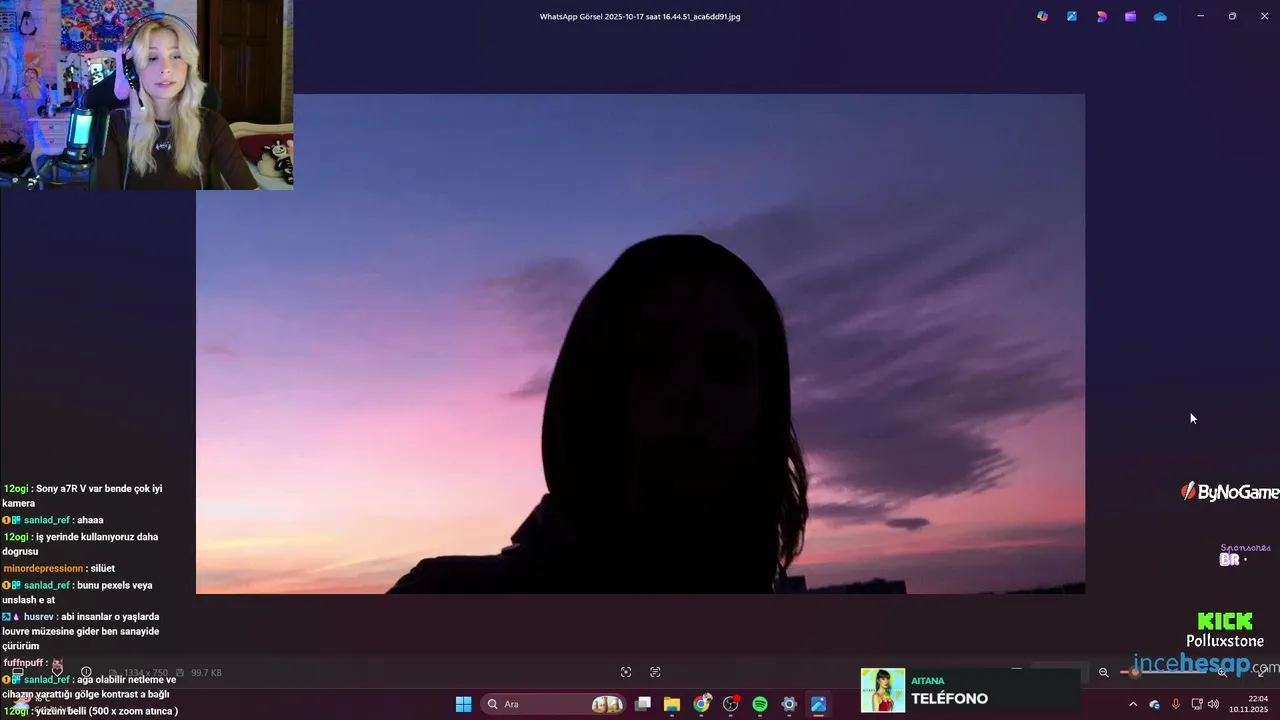1280x720 pixels.
Task: Open the OBS Studio taskbar icon
Action: coord(731,704)
